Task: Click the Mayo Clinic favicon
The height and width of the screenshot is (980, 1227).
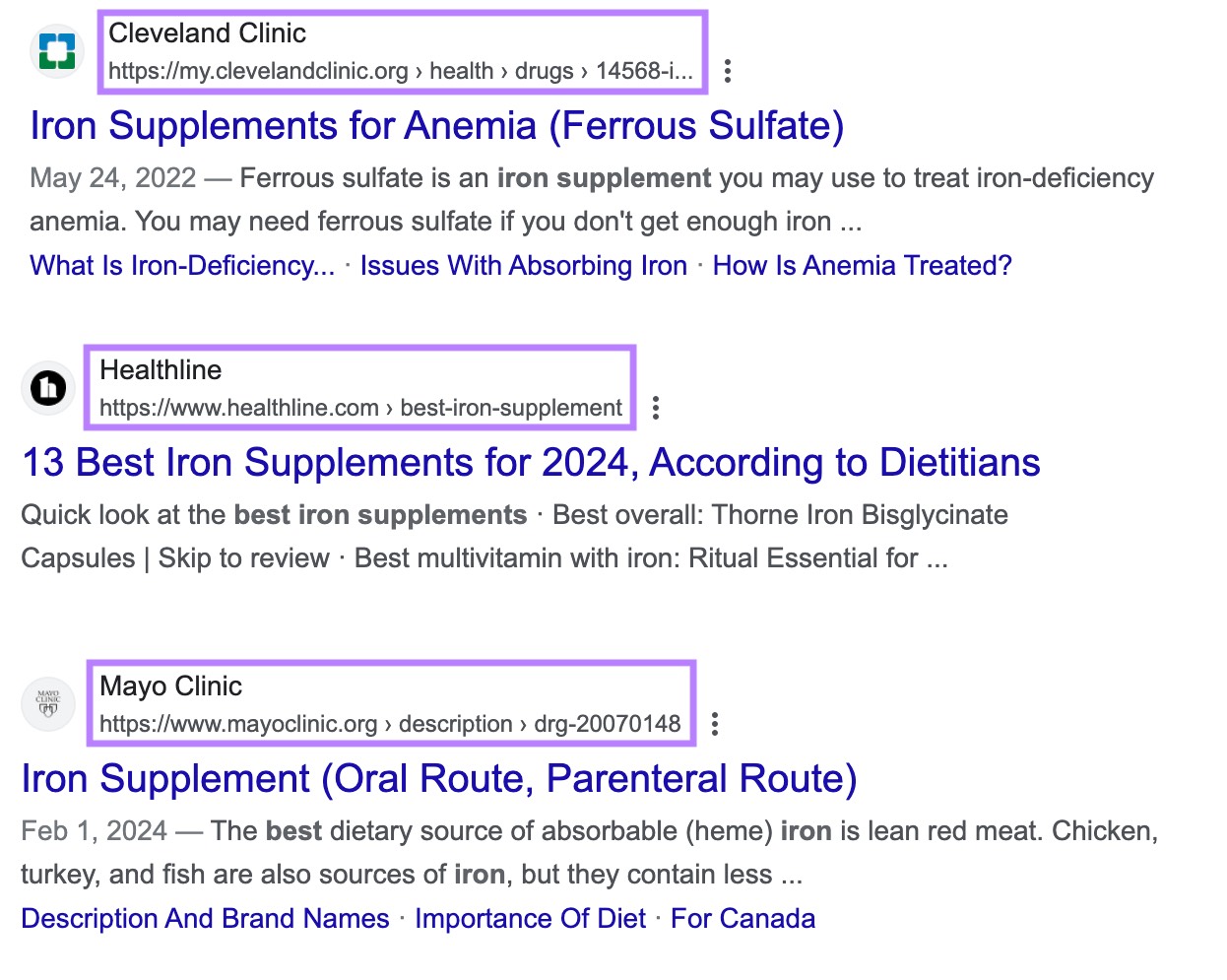Action: tap(47, 703)
